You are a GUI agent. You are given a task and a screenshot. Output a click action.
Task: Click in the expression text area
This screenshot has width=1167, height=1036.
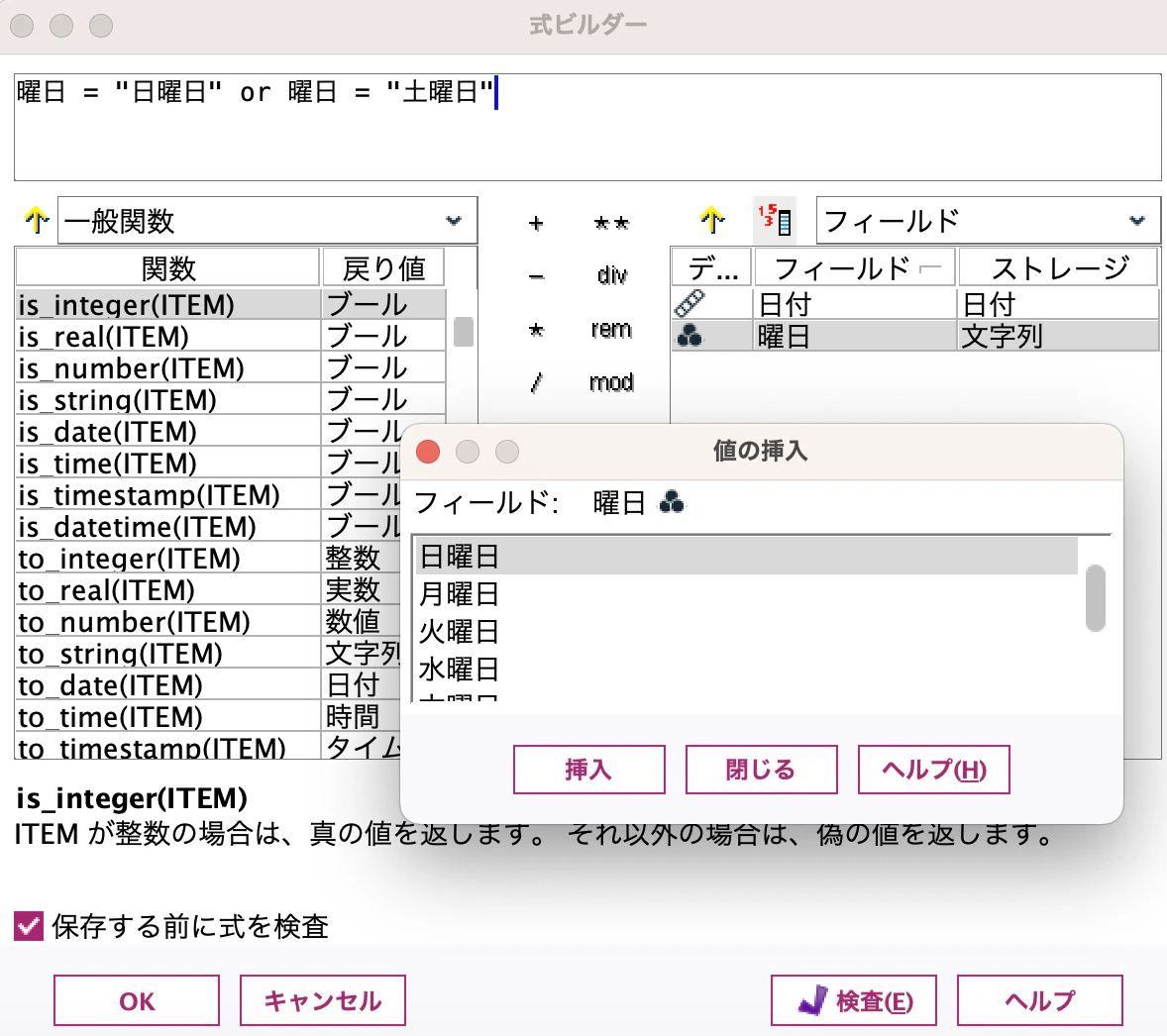[x=588, y=127]
